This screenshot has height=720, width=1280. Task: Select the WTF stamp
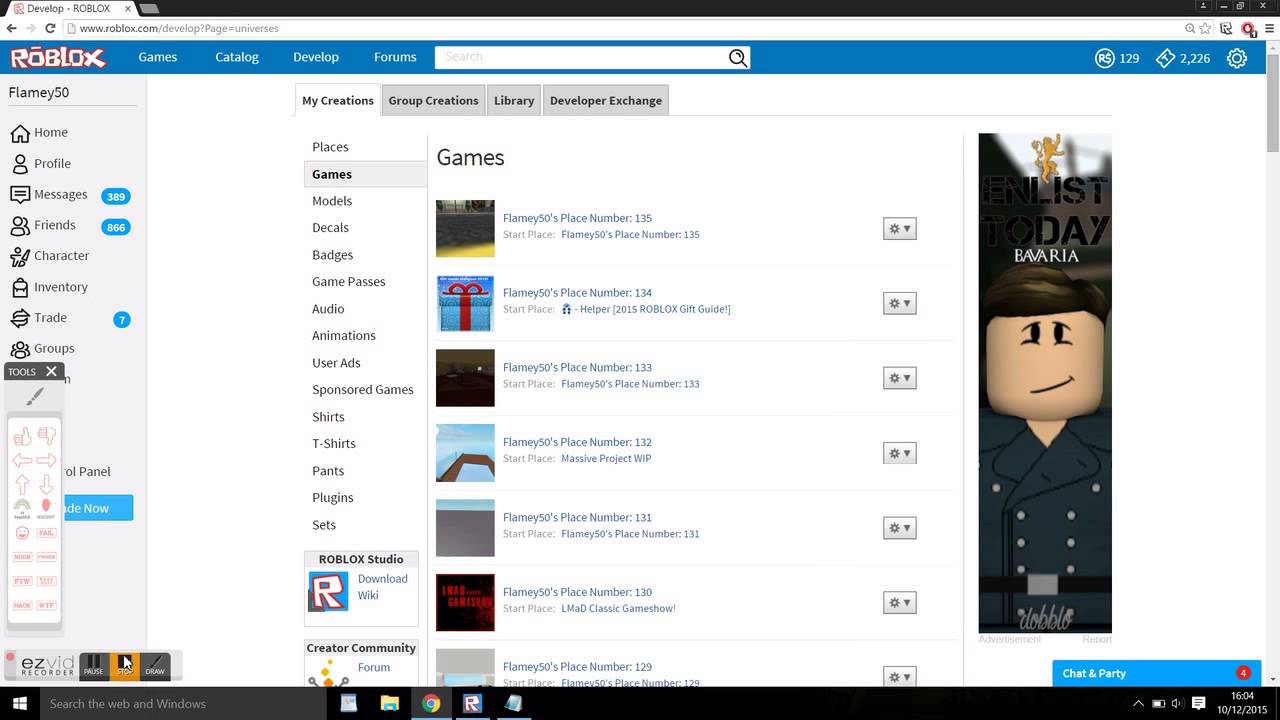click(46, 605)
